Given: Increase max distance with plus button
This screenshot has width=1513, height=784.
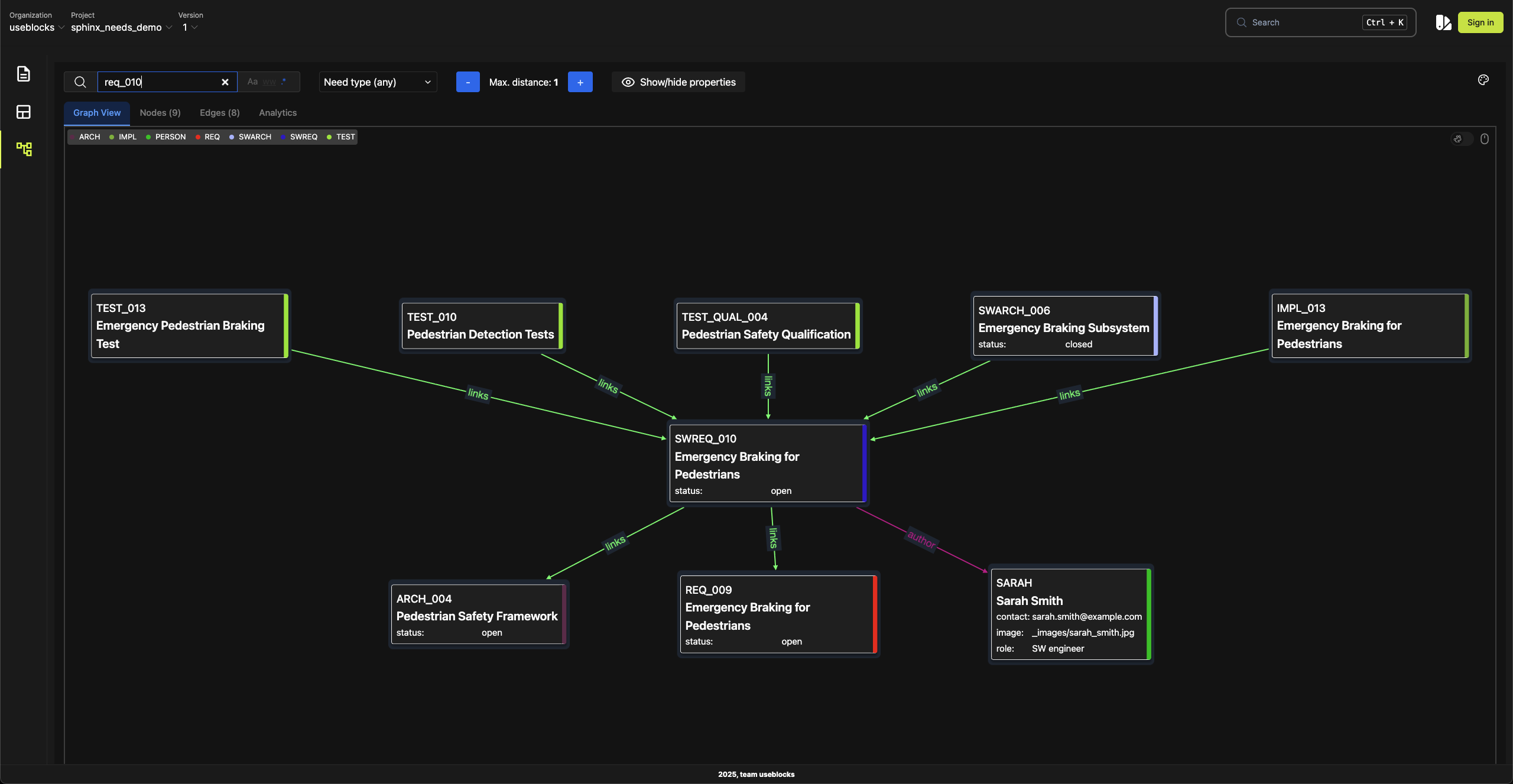Looking at the screenshot, I should pos(580,82).
